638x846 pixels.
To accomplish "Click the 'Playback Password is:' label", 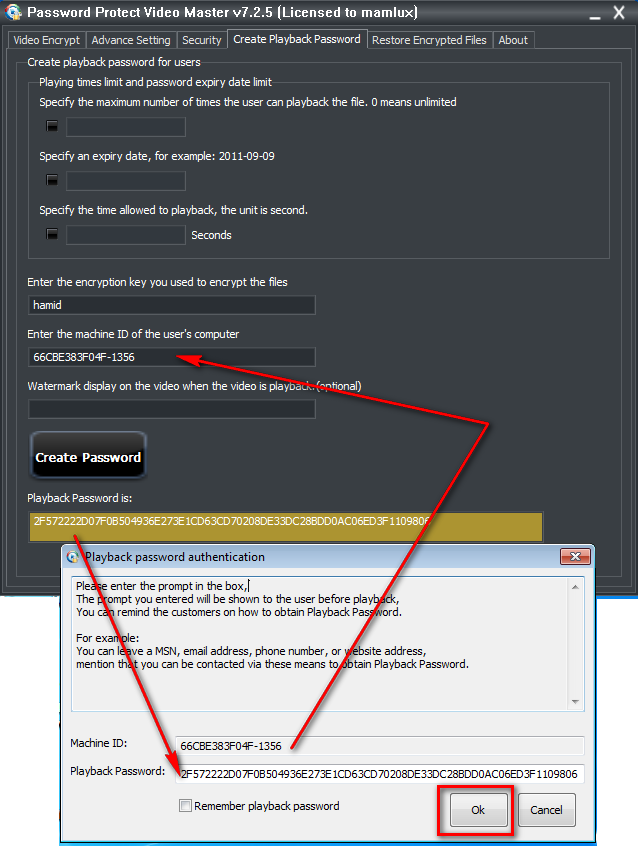I will 80,498.
